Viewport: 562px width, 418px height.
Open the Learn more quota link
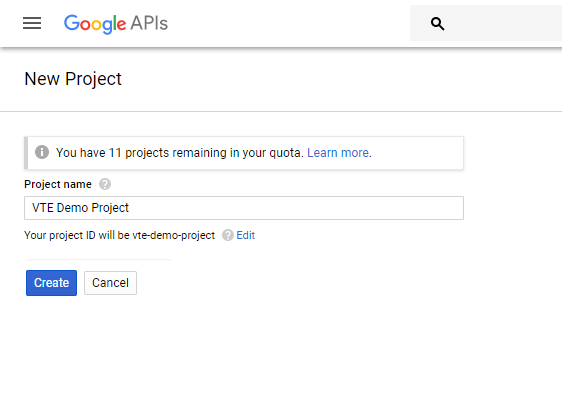[x=338, y=153]
